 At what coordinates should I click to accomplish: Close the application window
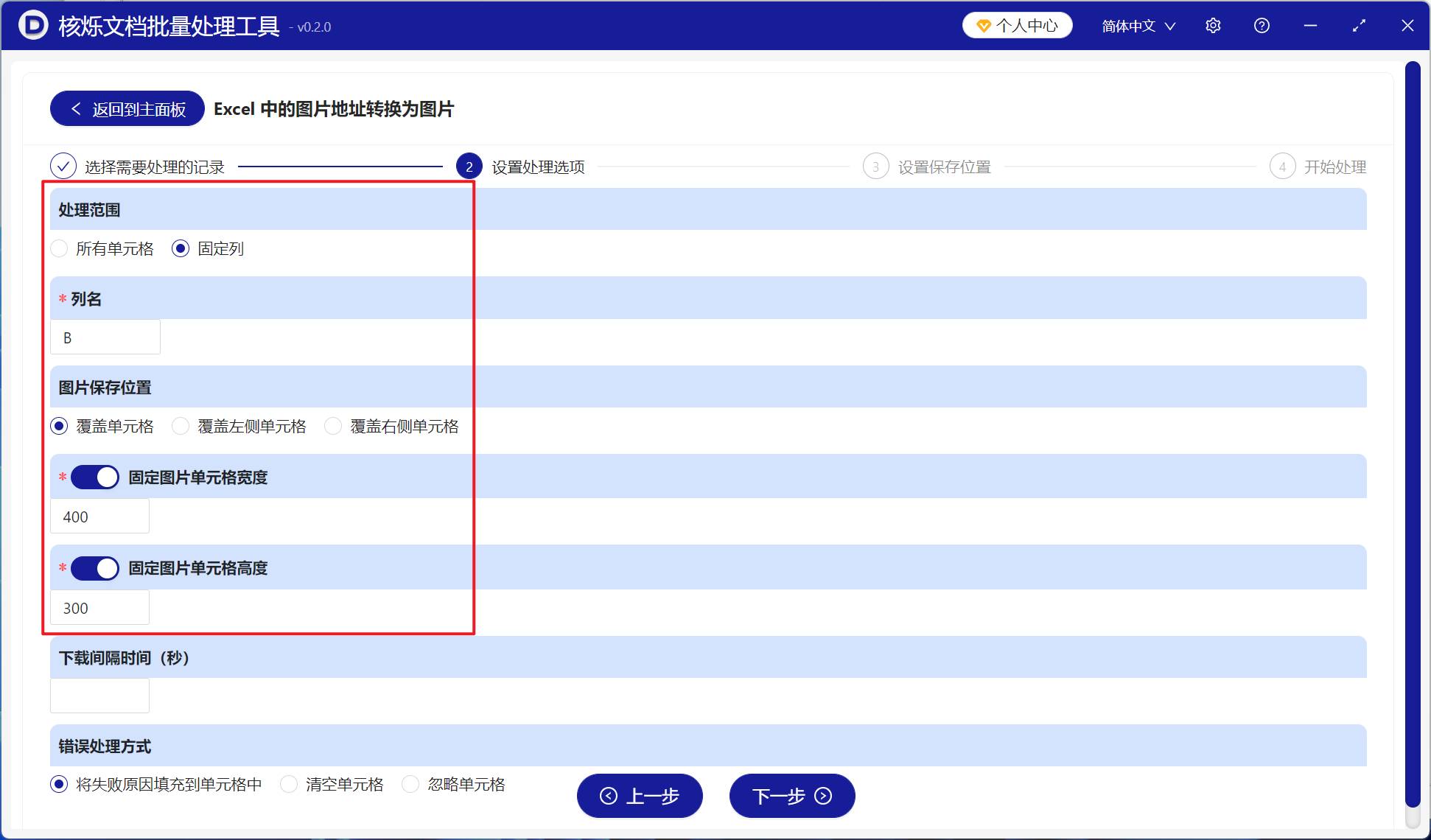(1407, 26)
